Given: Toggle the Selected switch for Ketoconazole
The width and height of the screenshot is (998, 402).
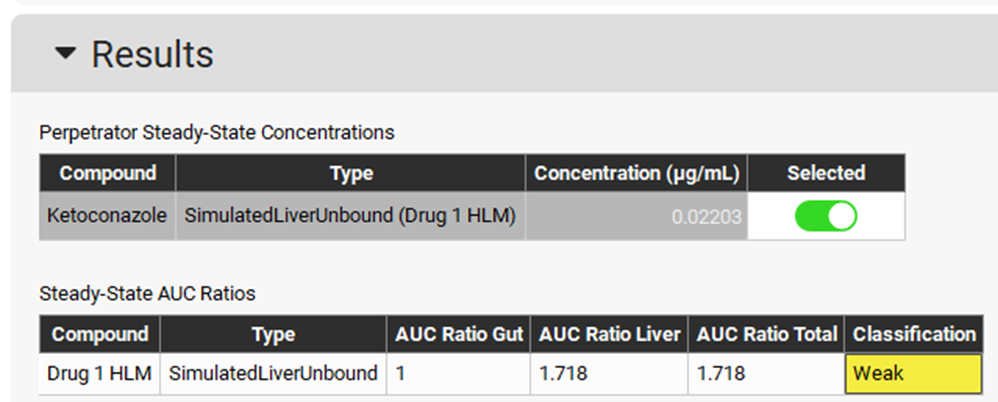Looking at the screenshot, I should click(825, 216).
